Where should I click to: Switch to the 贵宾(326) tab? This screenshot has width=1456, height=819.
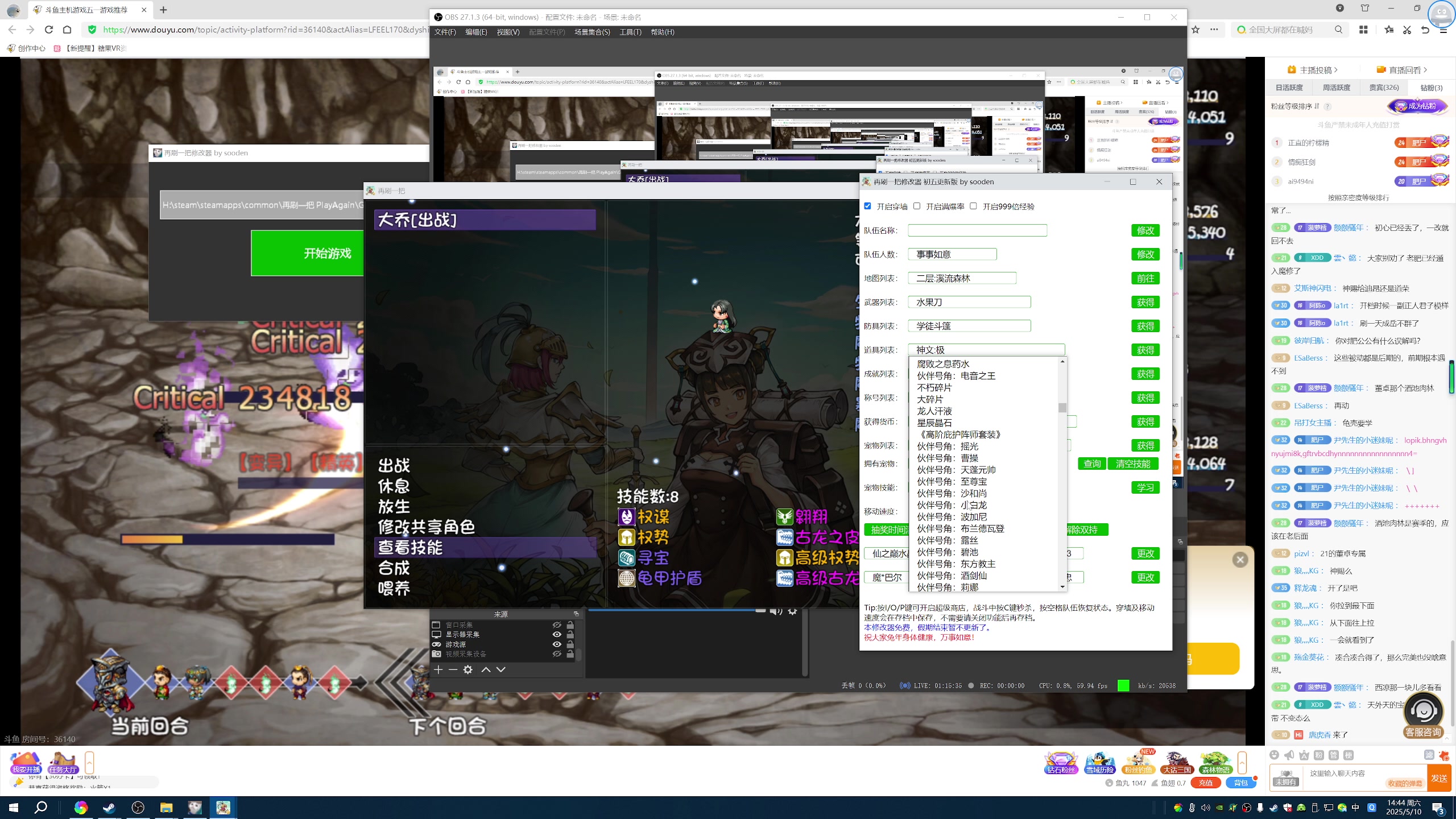[1384, 87]
